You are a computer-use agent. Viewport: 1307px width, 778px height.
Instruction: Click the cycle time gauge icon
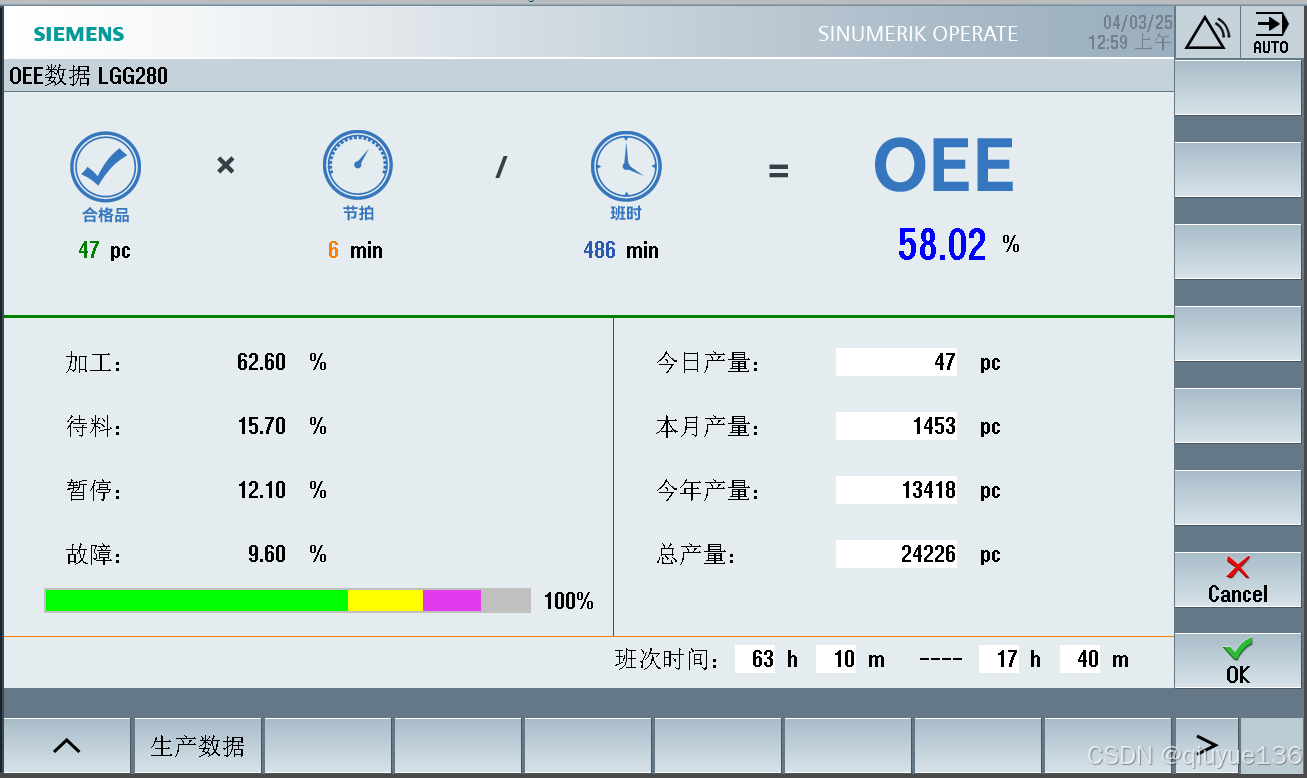pos(357,165)
